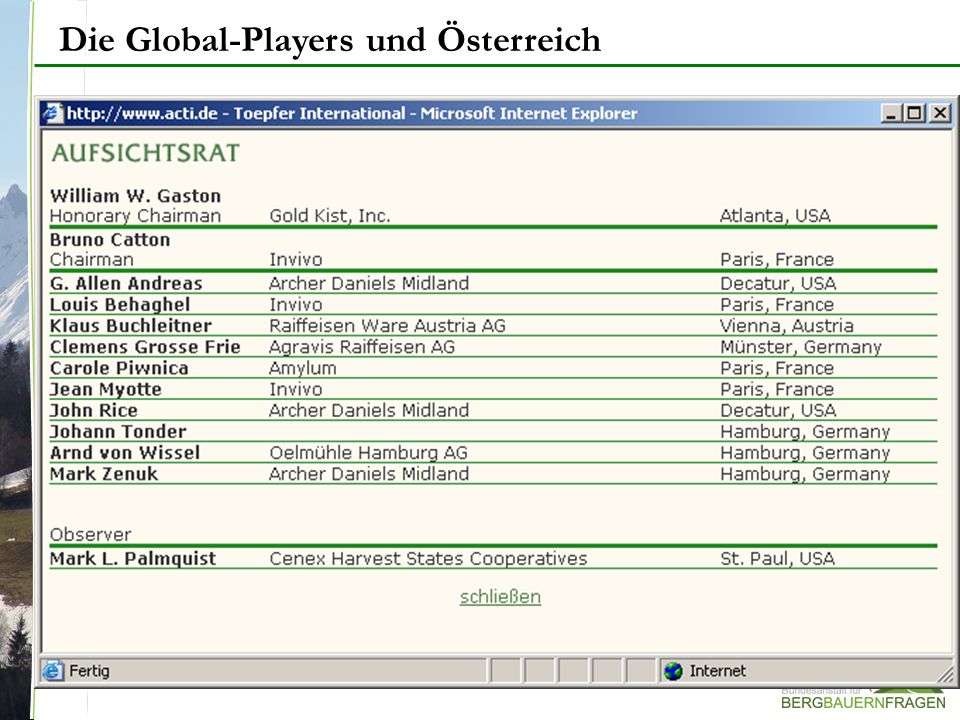
Task: Select the name Klaus Buchleitner
Action: coord(131,326)
